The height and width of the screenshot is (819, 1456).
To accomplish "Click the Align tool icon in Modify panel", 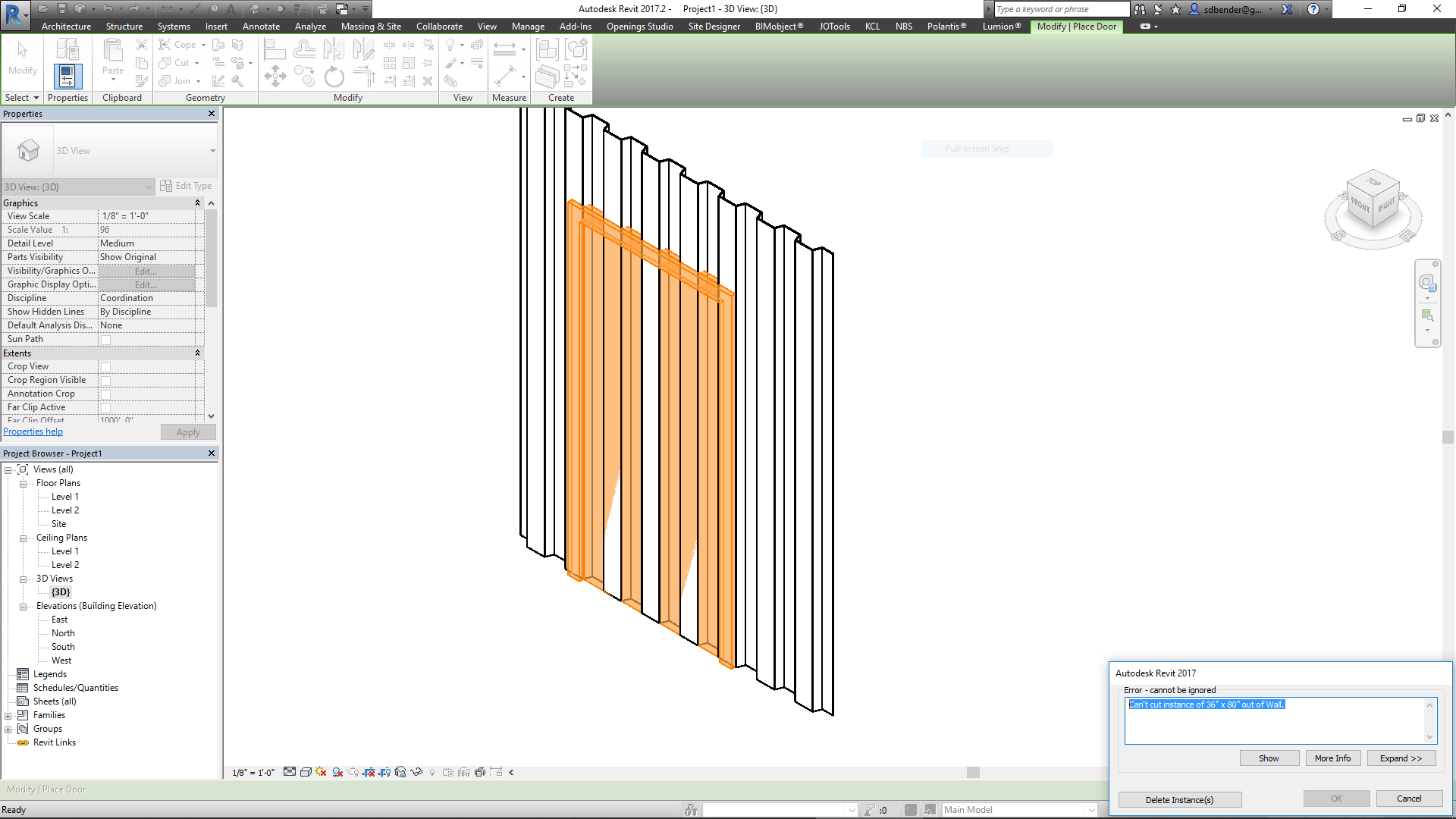I will click(275, 49).
